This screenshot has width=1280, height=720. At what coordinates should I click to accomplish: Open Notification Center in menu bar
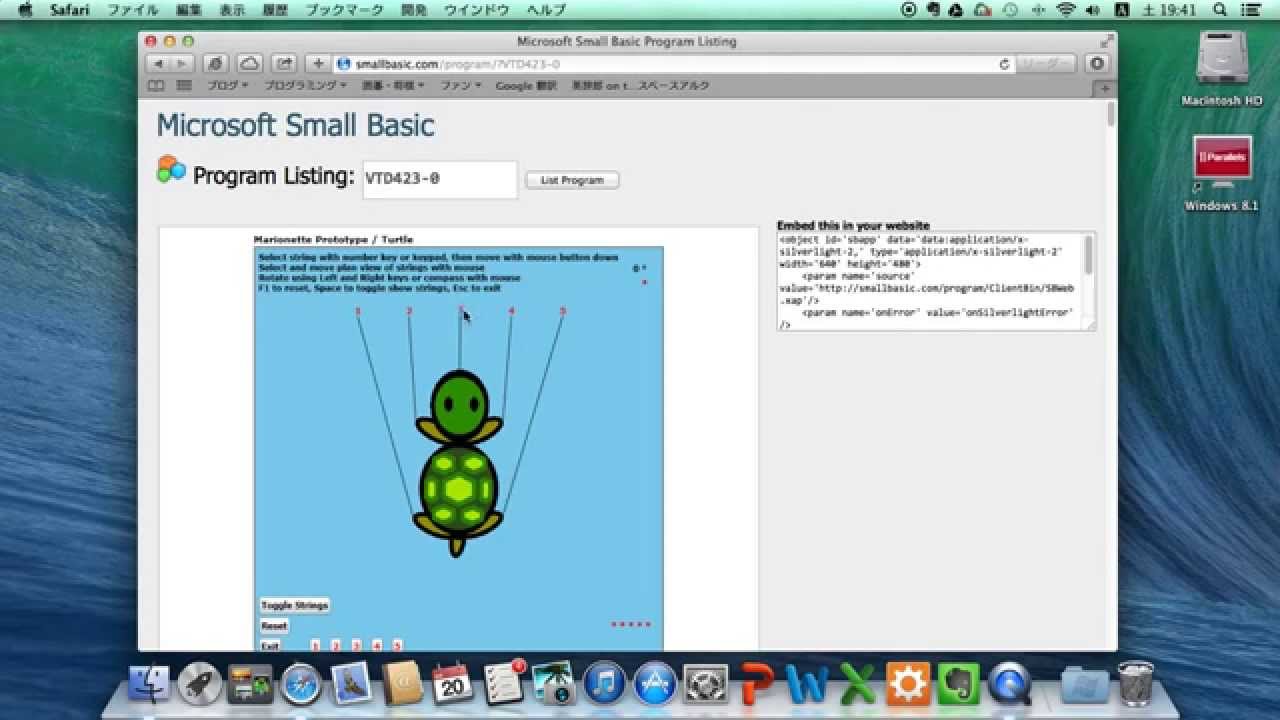click(x=1251, y=10)
